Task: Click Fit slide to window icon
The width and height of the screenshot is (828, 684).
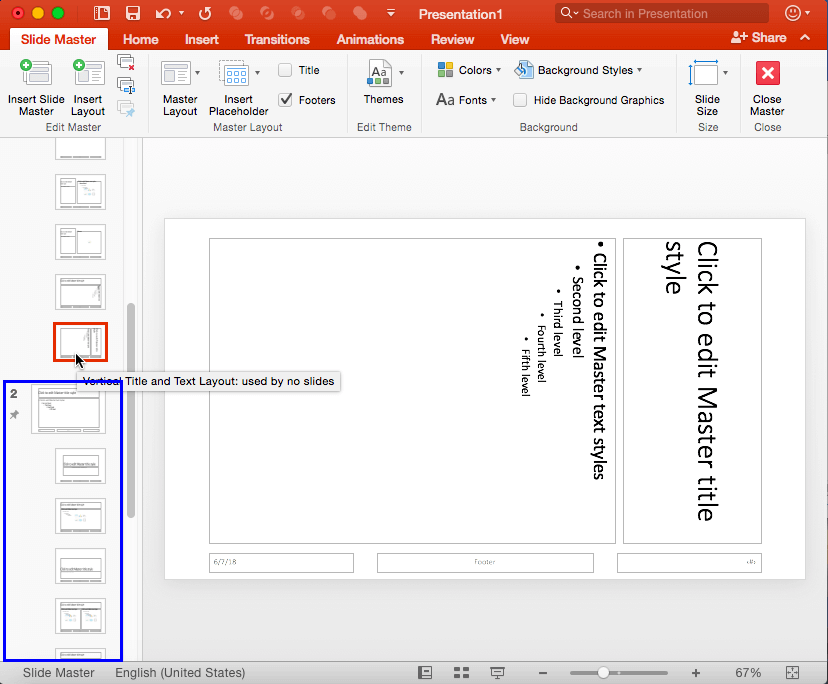Action: tap(793, 673)
